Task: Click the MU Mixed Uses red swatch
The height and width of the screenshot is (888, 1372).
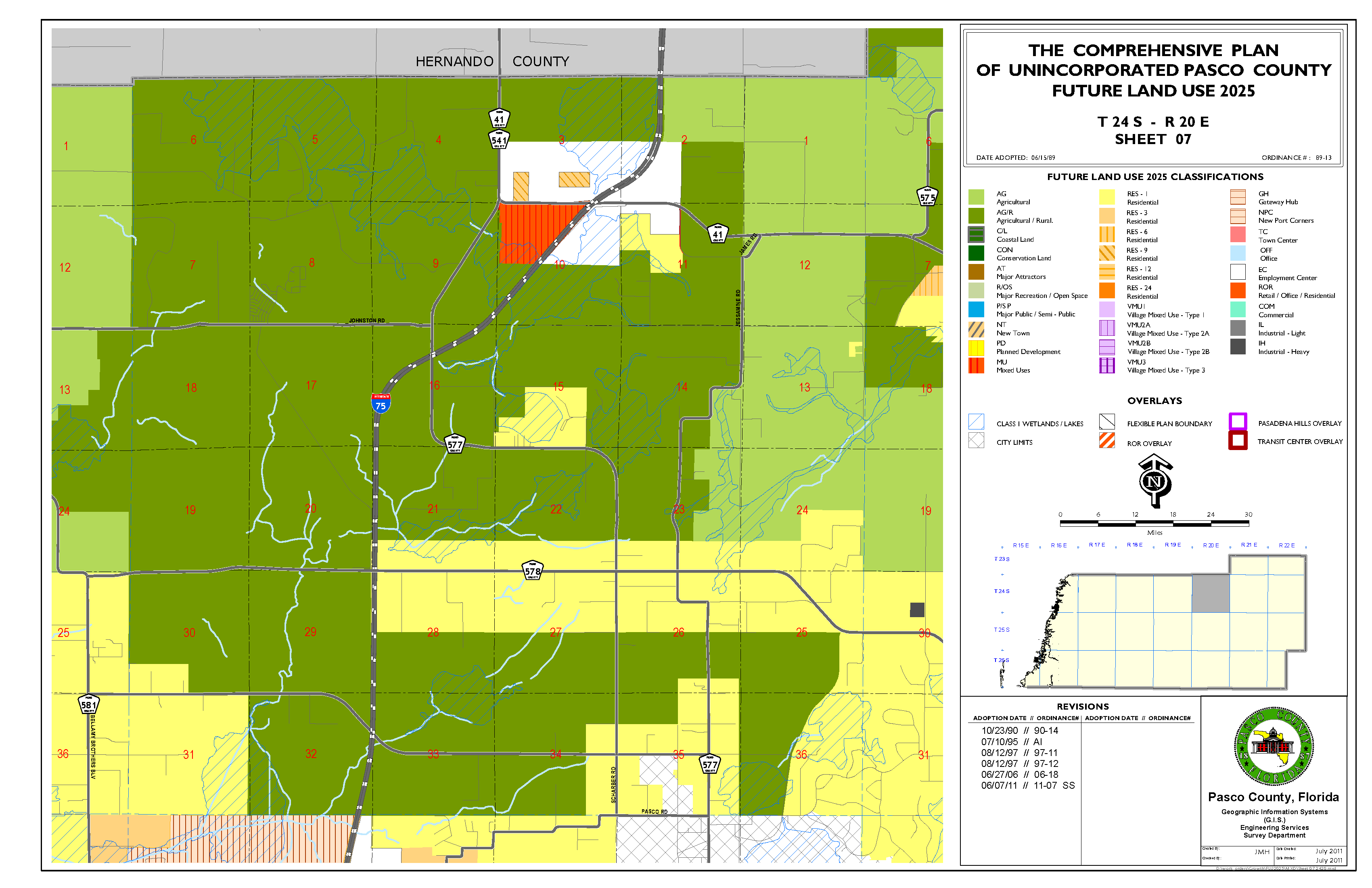Action: pos(976,365)
